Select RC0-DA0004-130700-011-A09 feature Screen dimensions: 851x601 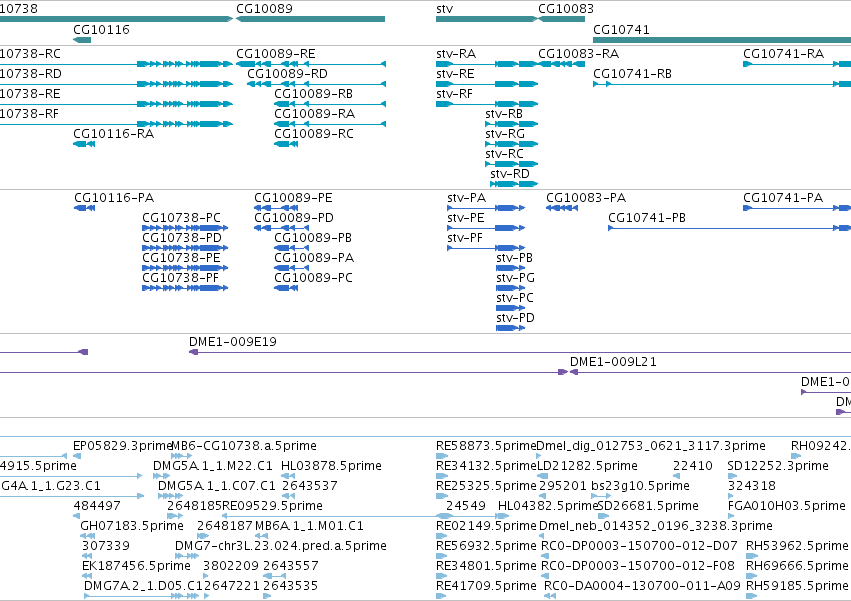tap(550, 596)
